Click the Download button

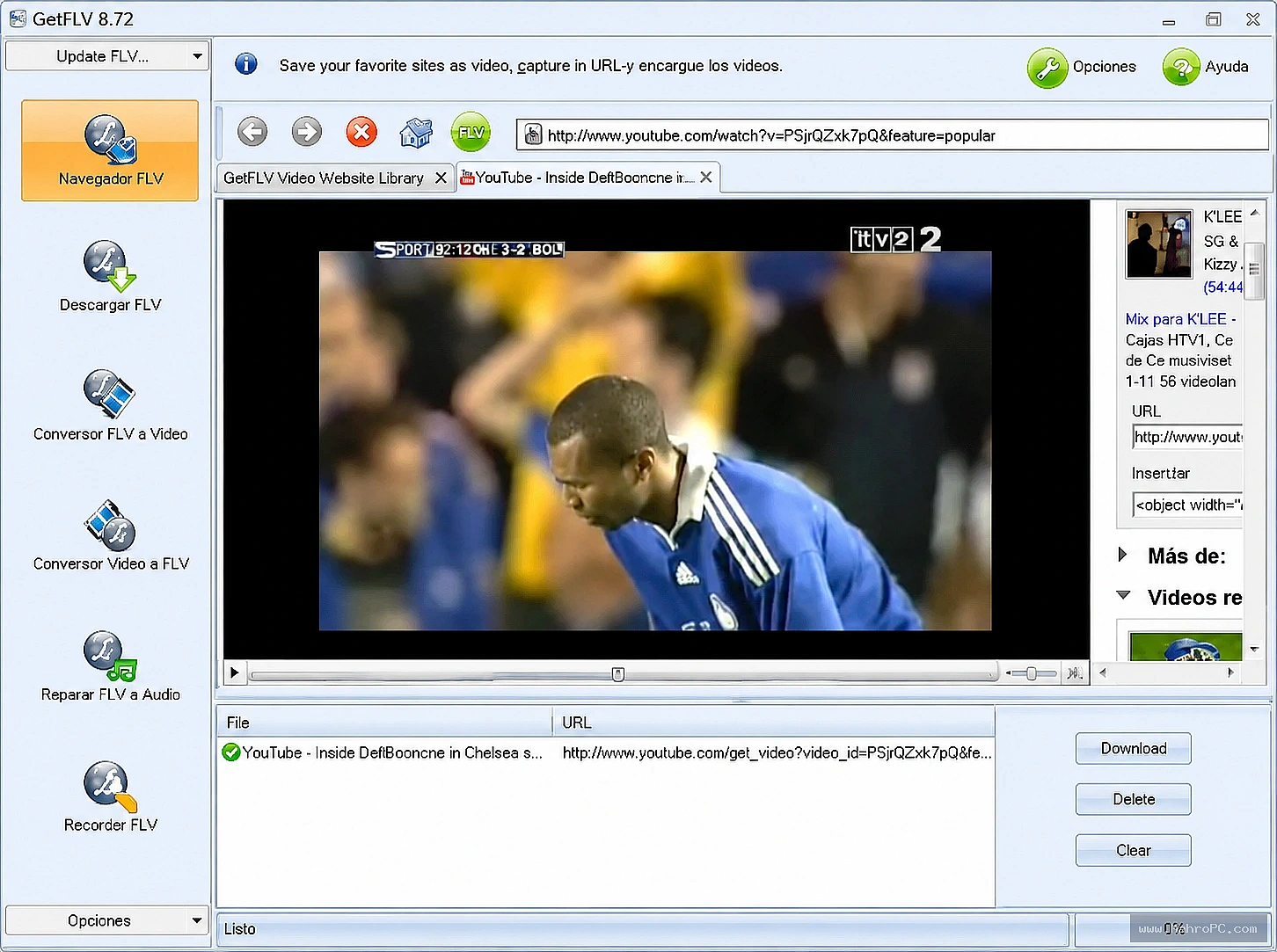coord(1134,748)
